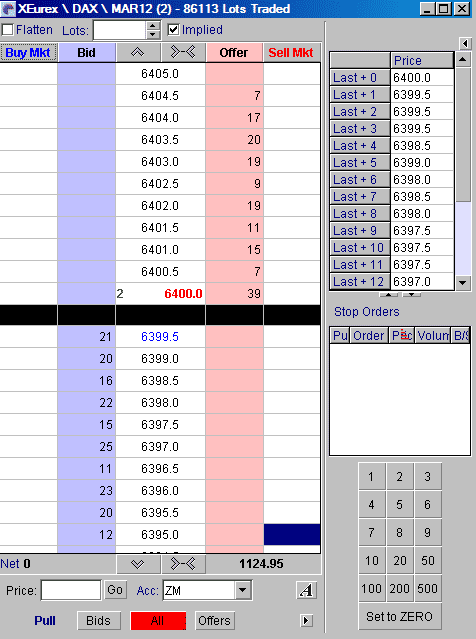Click the Sell Mkt column header
Image resolution: width=476 pixels, height=639 pixels.
[291, 53]
